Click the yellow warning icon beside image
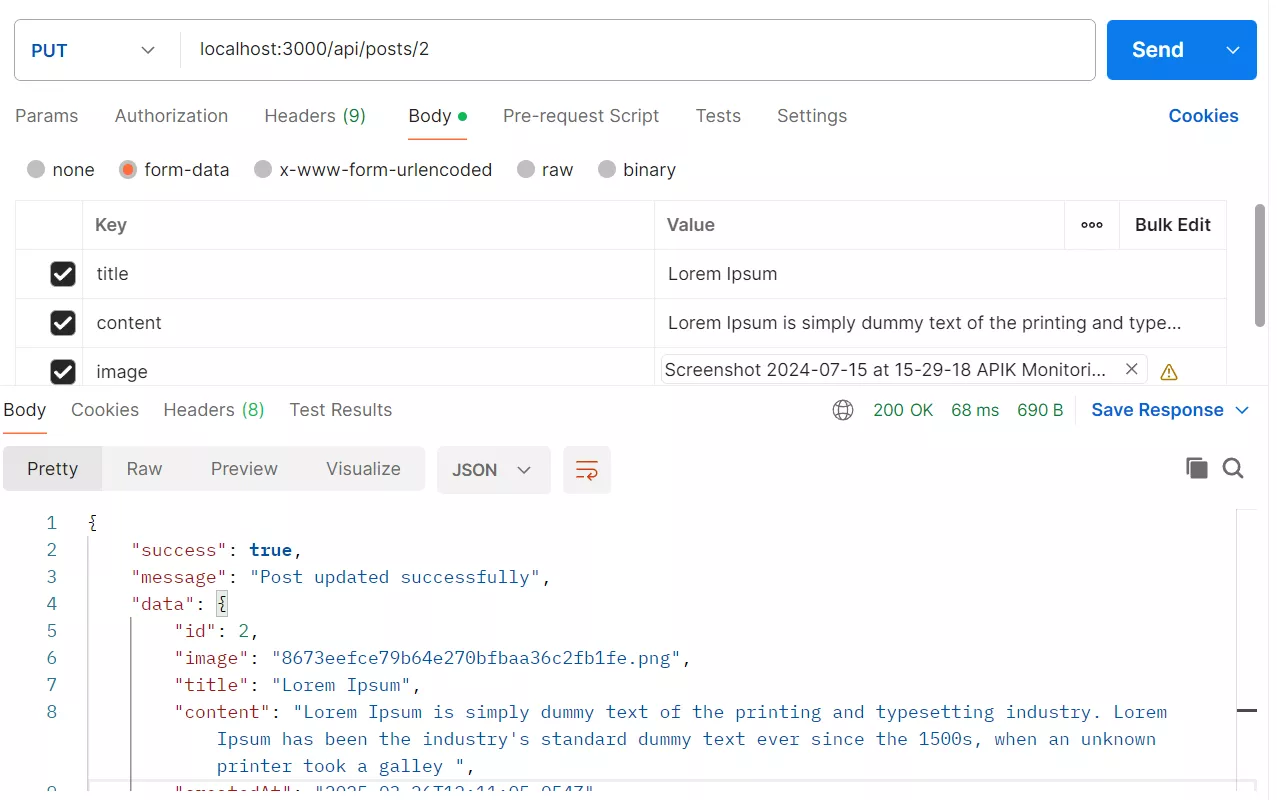 (x=1168, y=372)
